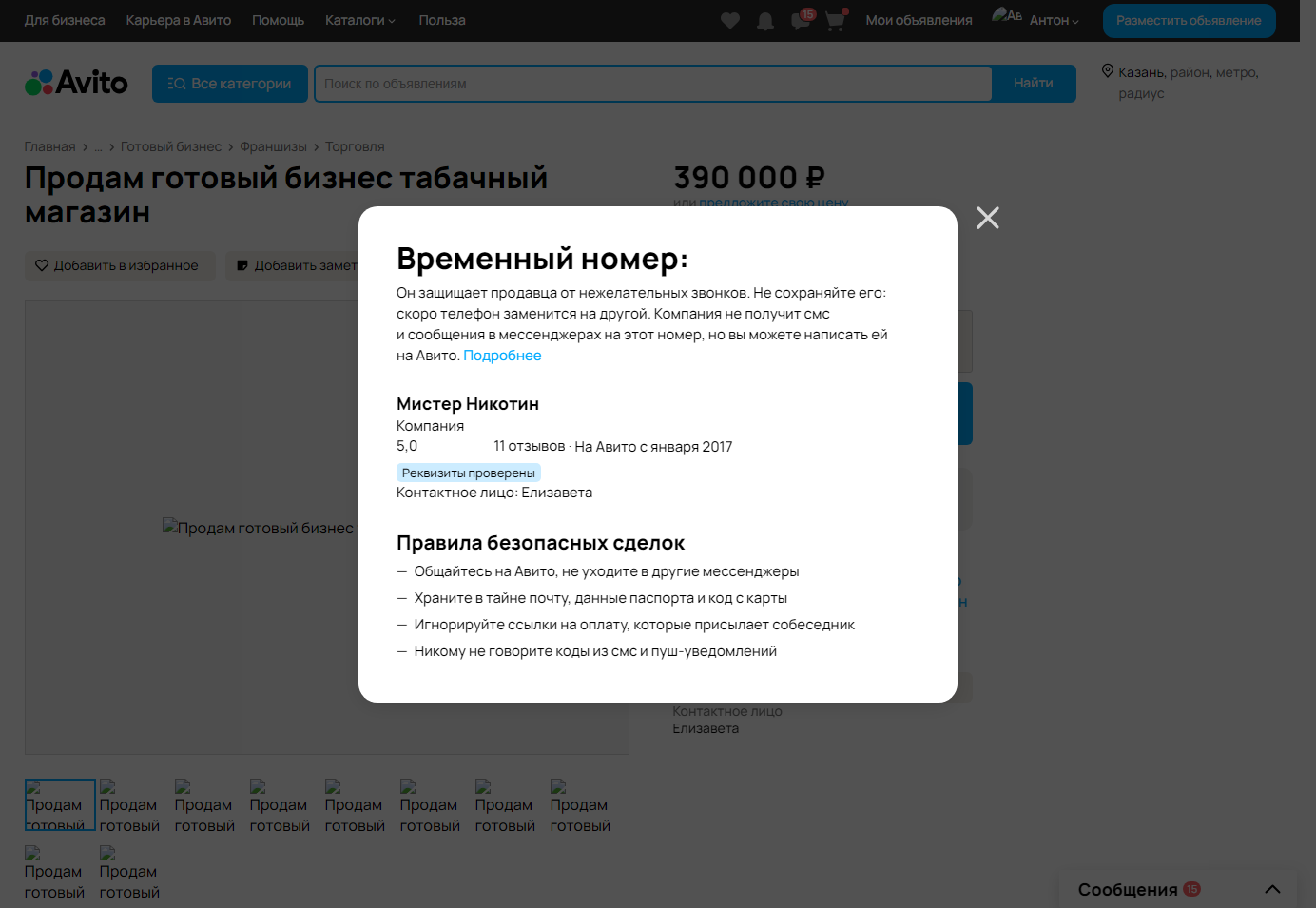Go to the Помощь page
Screen dimensions: 1316x908
pos(279,20)
